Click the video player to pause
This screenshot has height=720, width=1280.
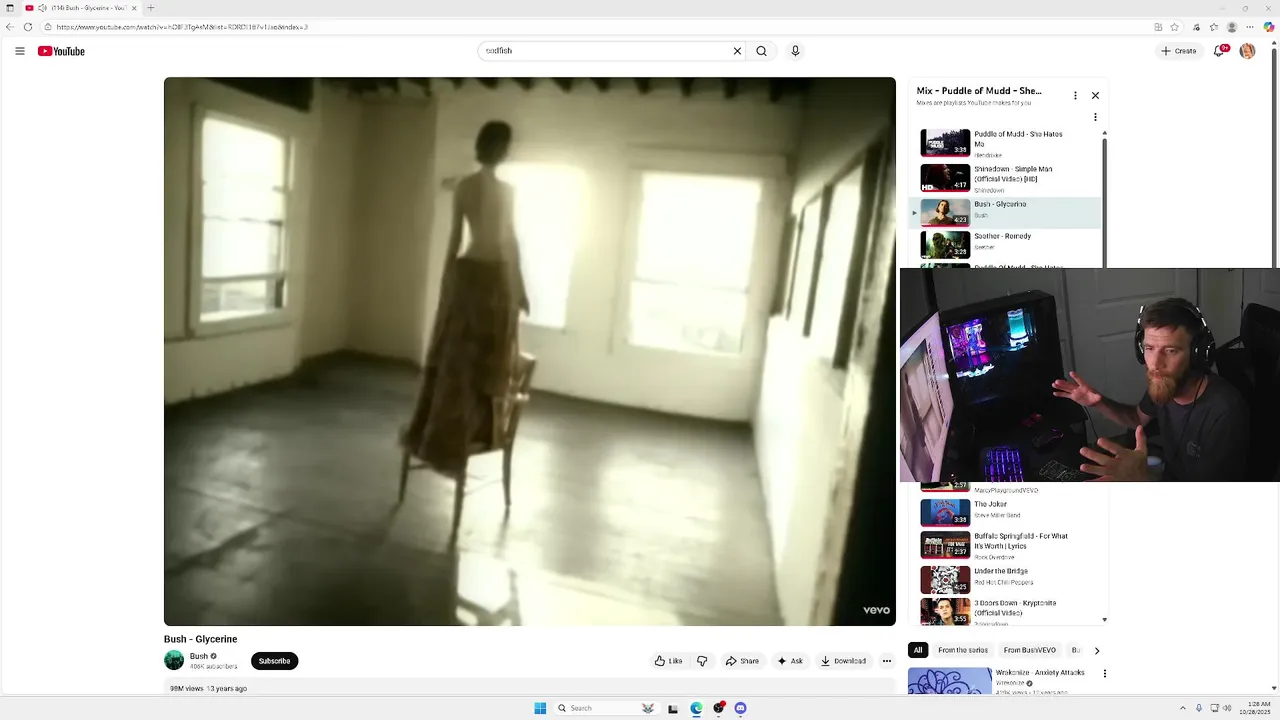[530, 351]
